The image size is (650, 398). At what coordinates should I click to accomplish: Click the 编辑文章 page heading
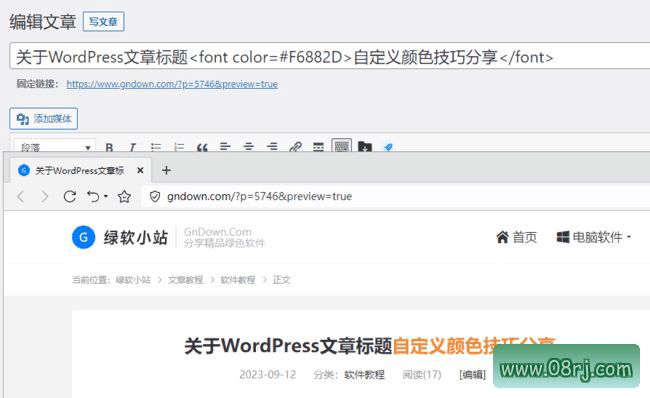(x=43, y=22)
